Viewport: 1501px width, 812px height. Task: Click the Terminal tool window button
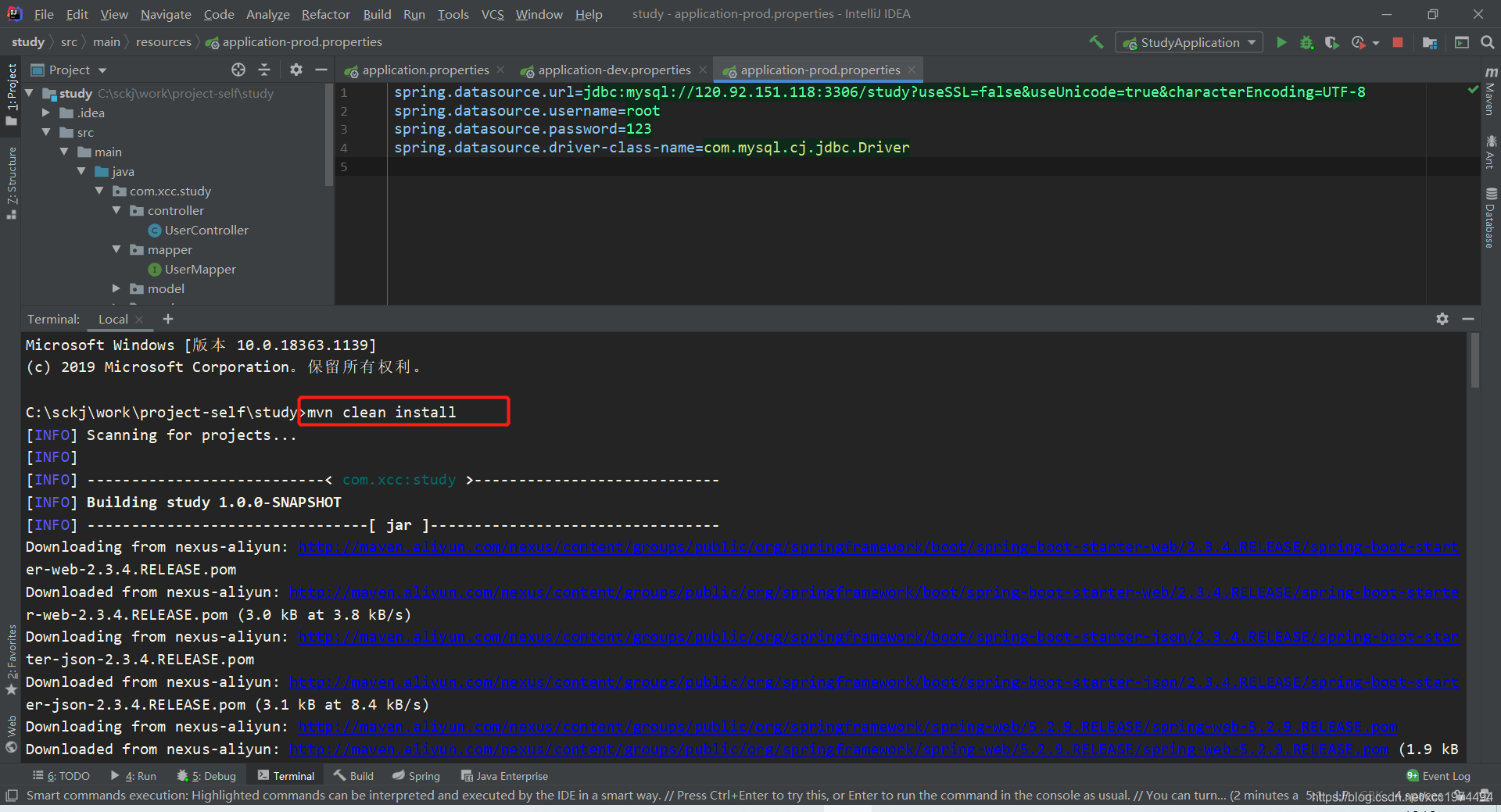click(x=286, y=776)
